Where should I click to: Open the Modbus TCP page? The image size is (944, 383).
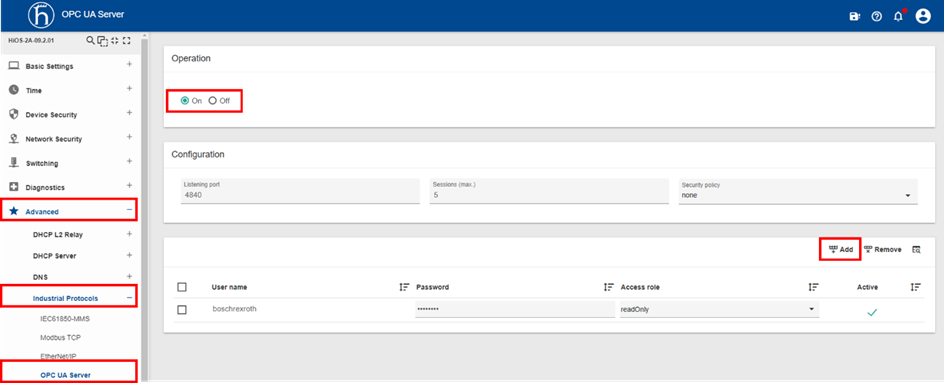[60, 337]
